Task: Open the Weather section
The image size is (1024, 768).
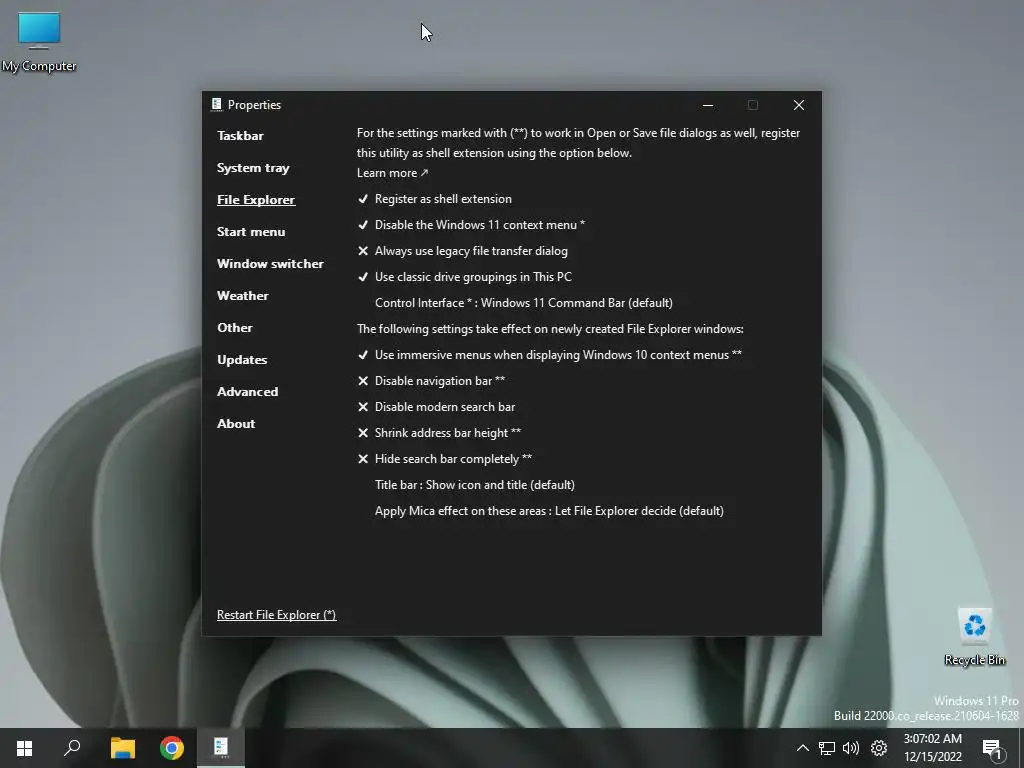Action: click(242, 296)
